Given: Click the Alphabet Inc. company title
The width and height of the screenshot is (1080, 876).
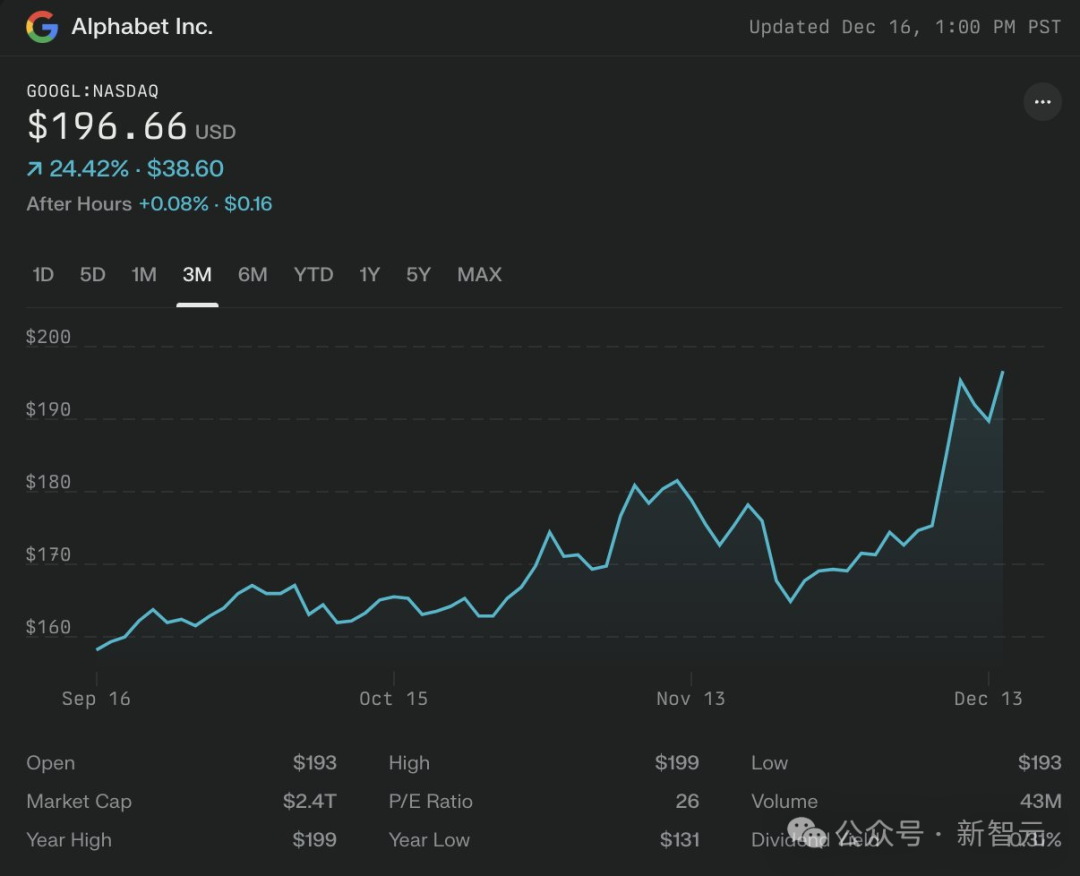Looking at the screenshot, I should coord(142,27).
